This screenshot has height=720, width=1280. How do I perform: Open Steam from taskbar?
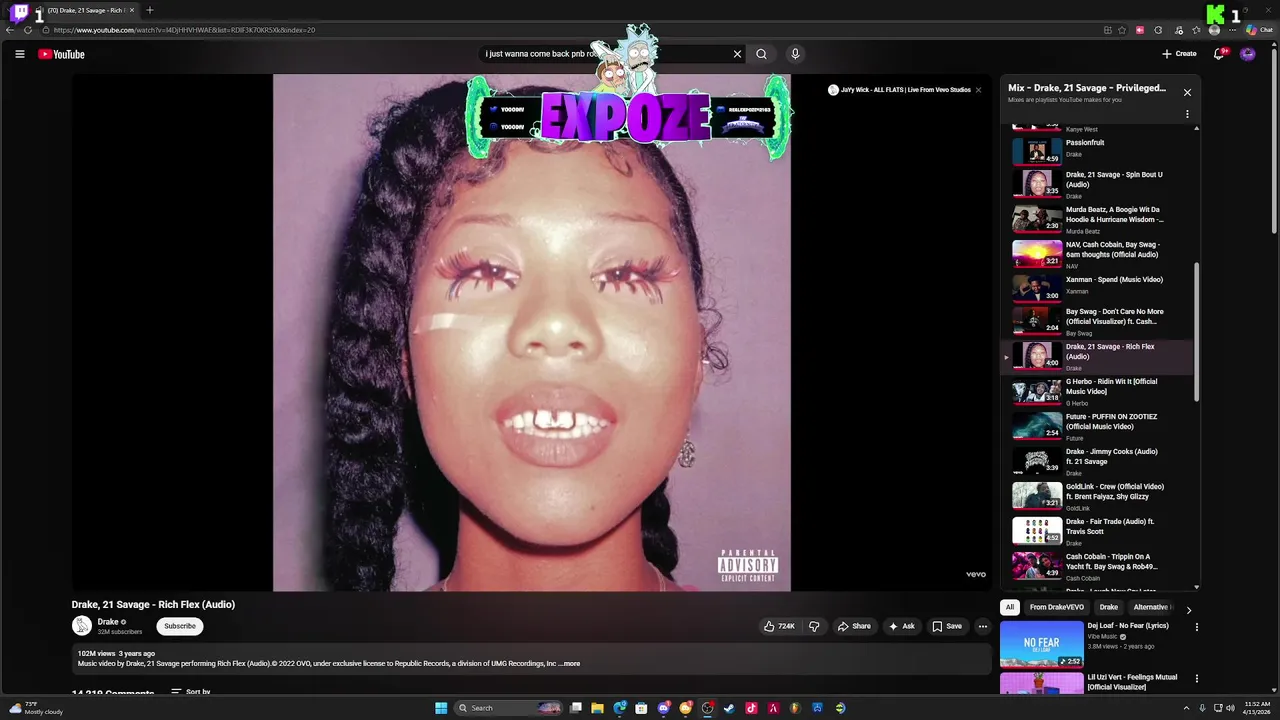click(x=729, y=708)
